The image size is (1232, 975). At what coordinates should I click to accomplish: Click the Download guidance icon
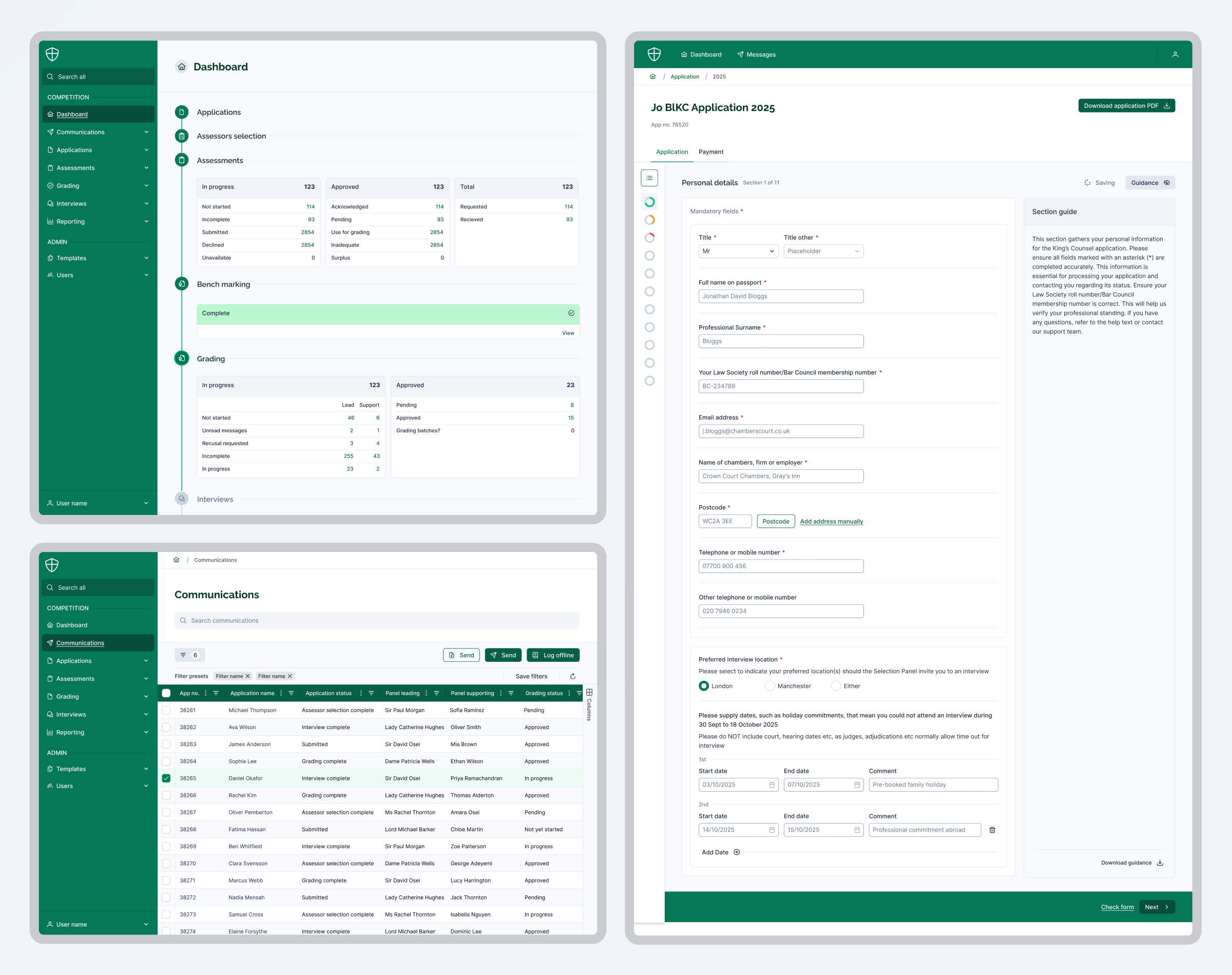click(1160, 863)
